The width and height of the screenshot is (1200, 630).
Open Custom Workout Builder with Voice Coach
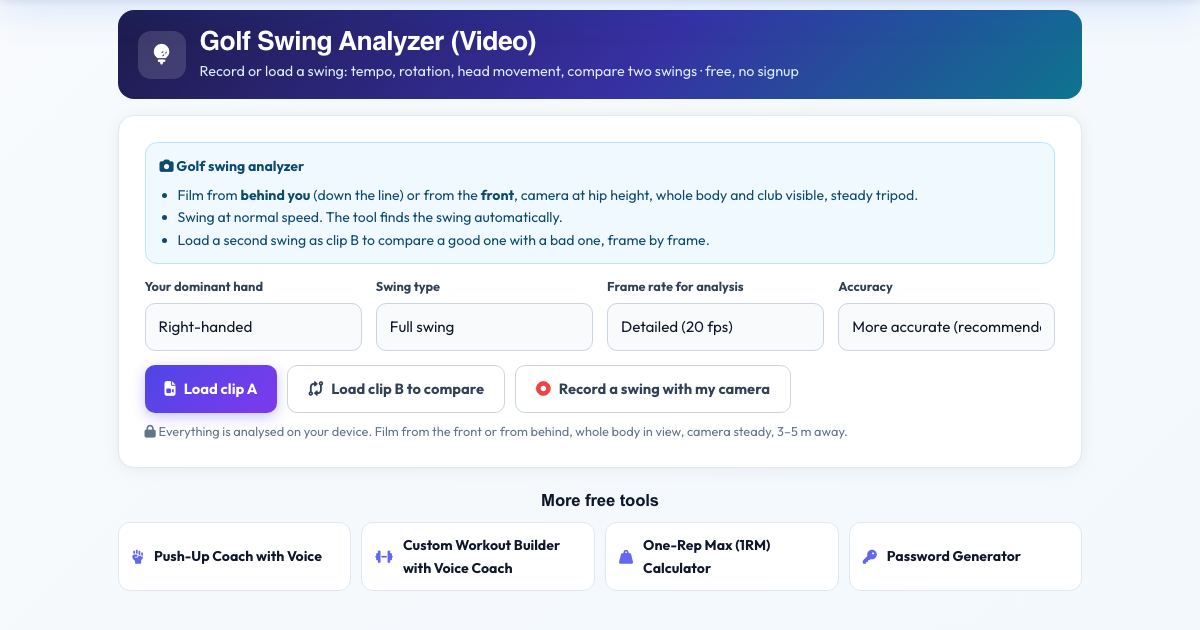[478, 557]
